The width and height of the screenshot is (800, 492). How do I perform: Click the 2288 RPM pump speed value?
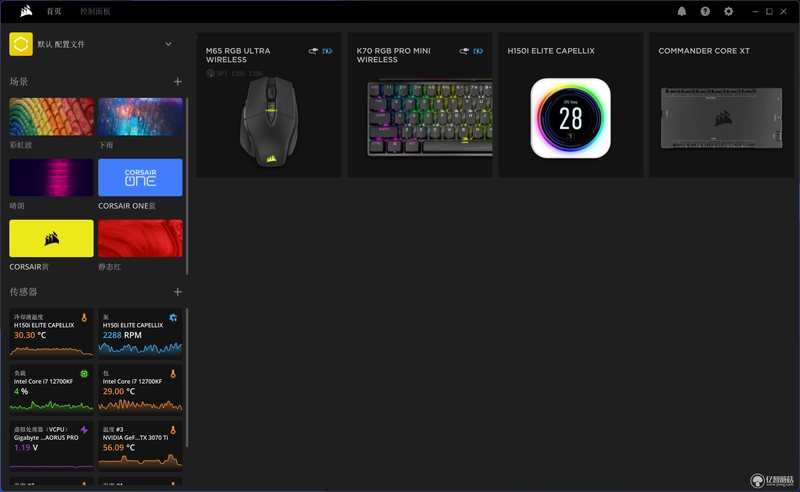point(122,335)
